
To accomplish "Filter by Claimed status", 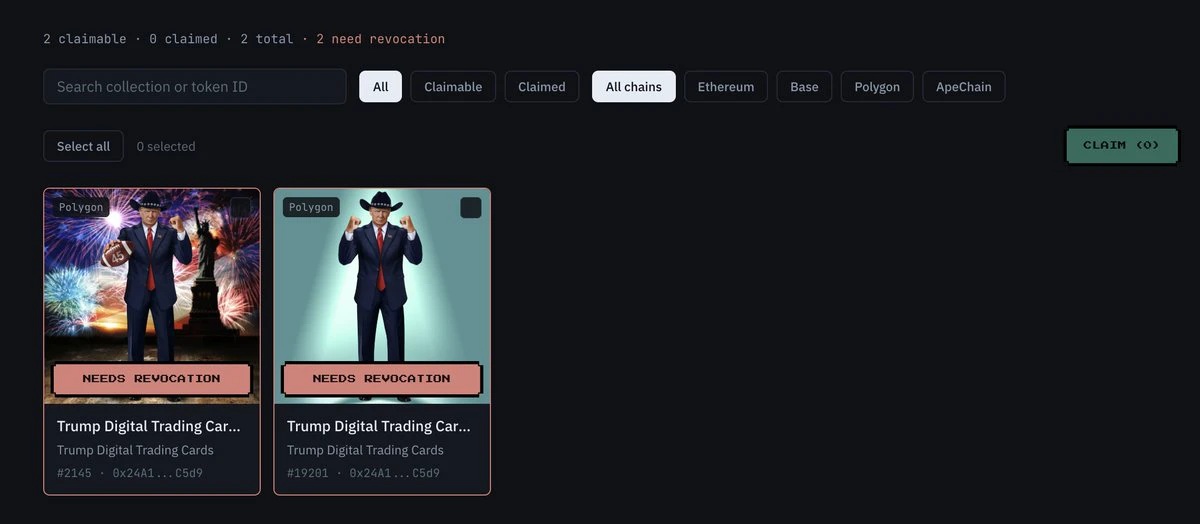I will pos(541,87).
